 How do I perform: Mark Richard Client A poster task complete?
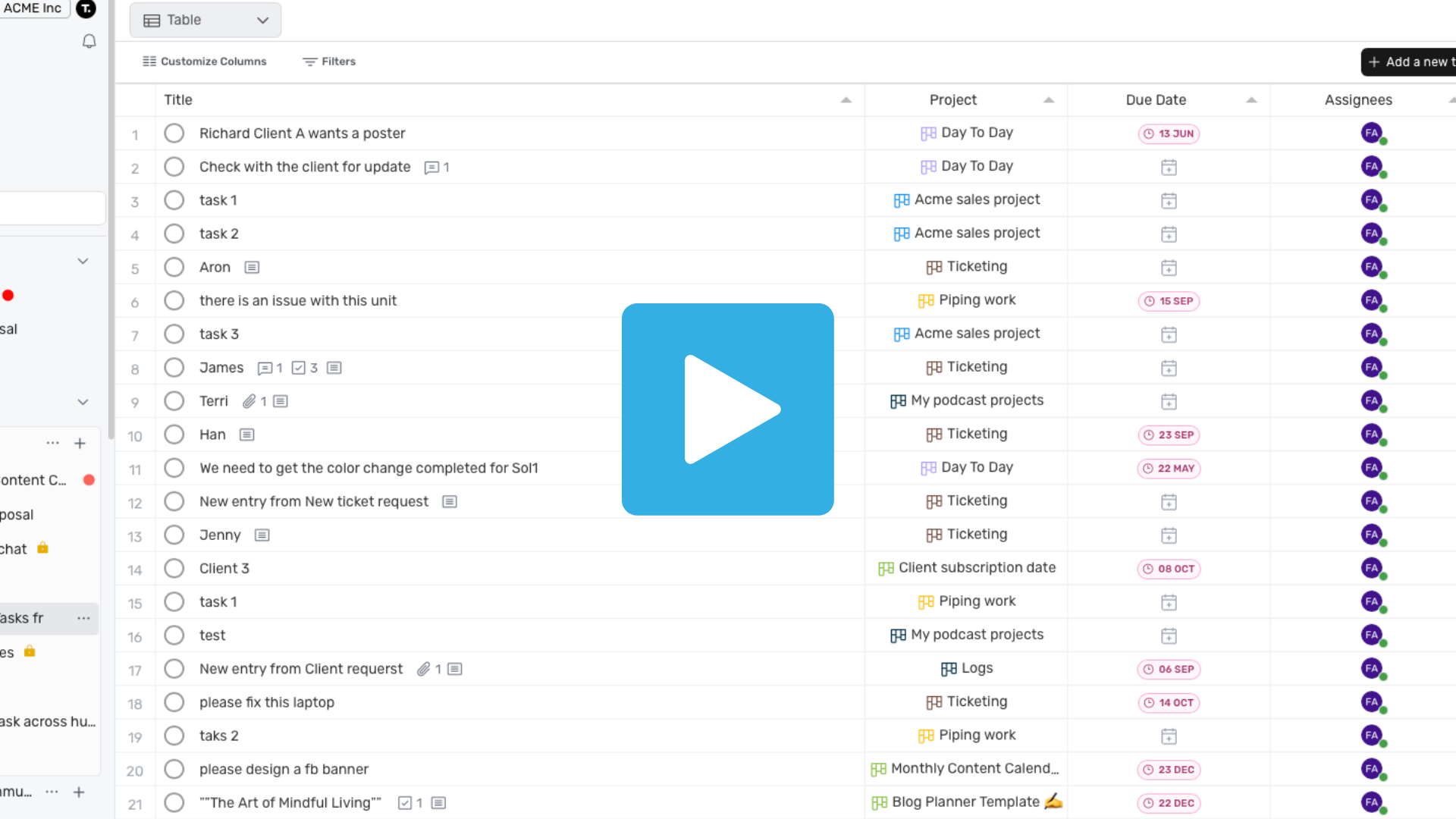[x=174, y=133]
